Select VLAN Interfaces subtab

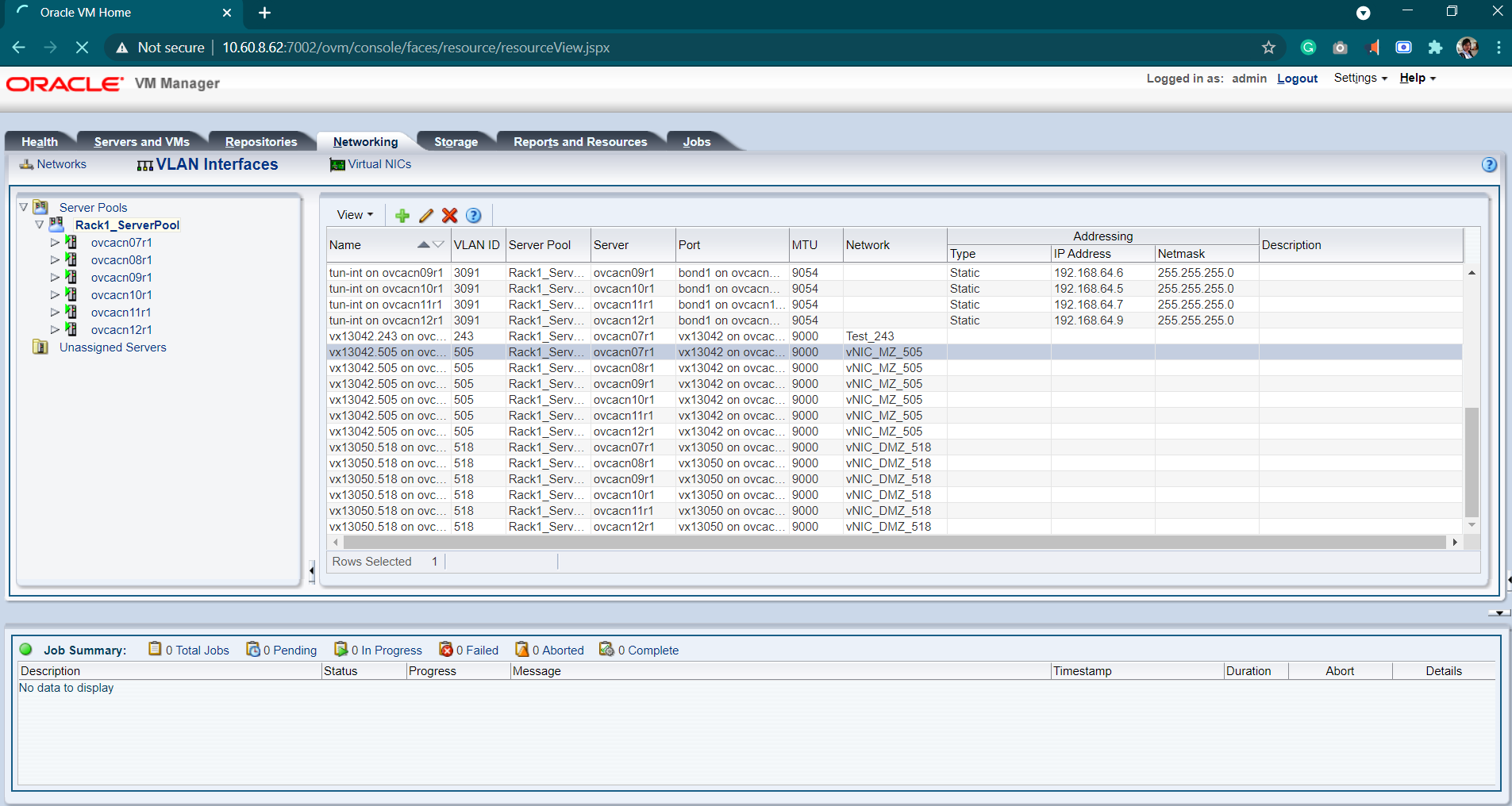coord(217,164)
